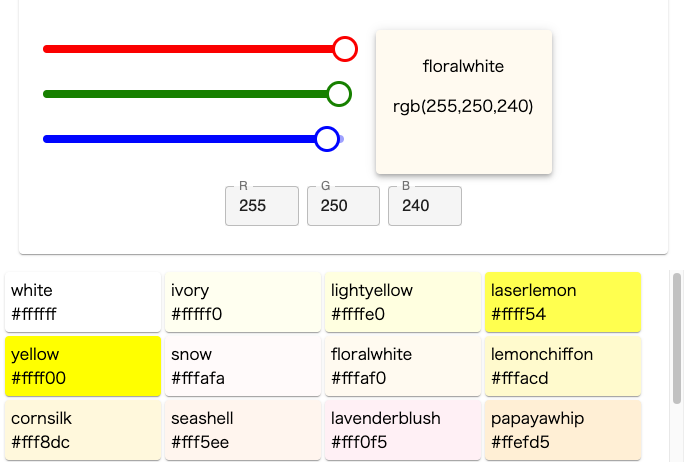This screenshot has height=462, width=687.
Task: Click the floralwhite preview card
Action: coord(464,102)
